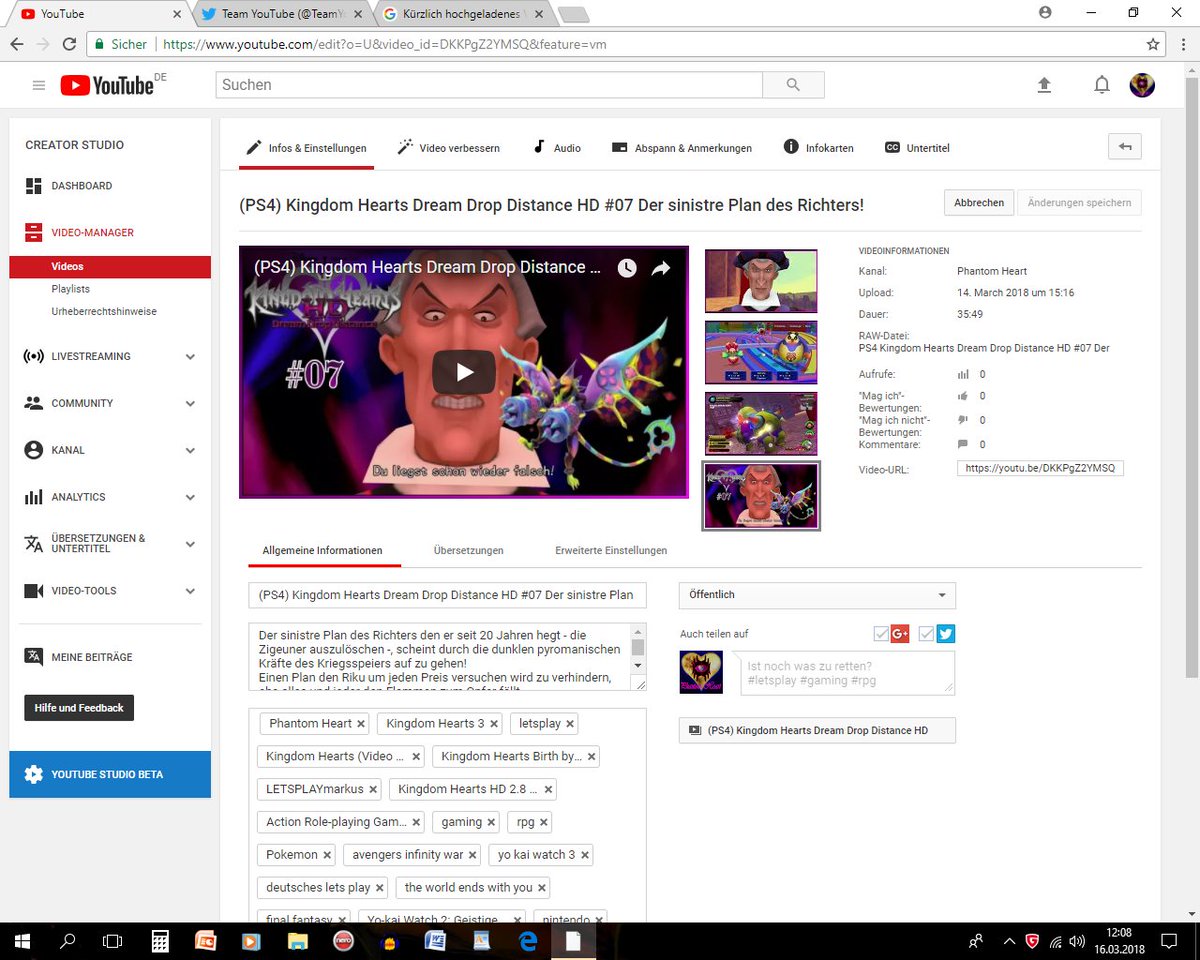Click the search magnifier button
Image resolution: width=1200 pixels, height=960 pixels.
tap(793, 85)
